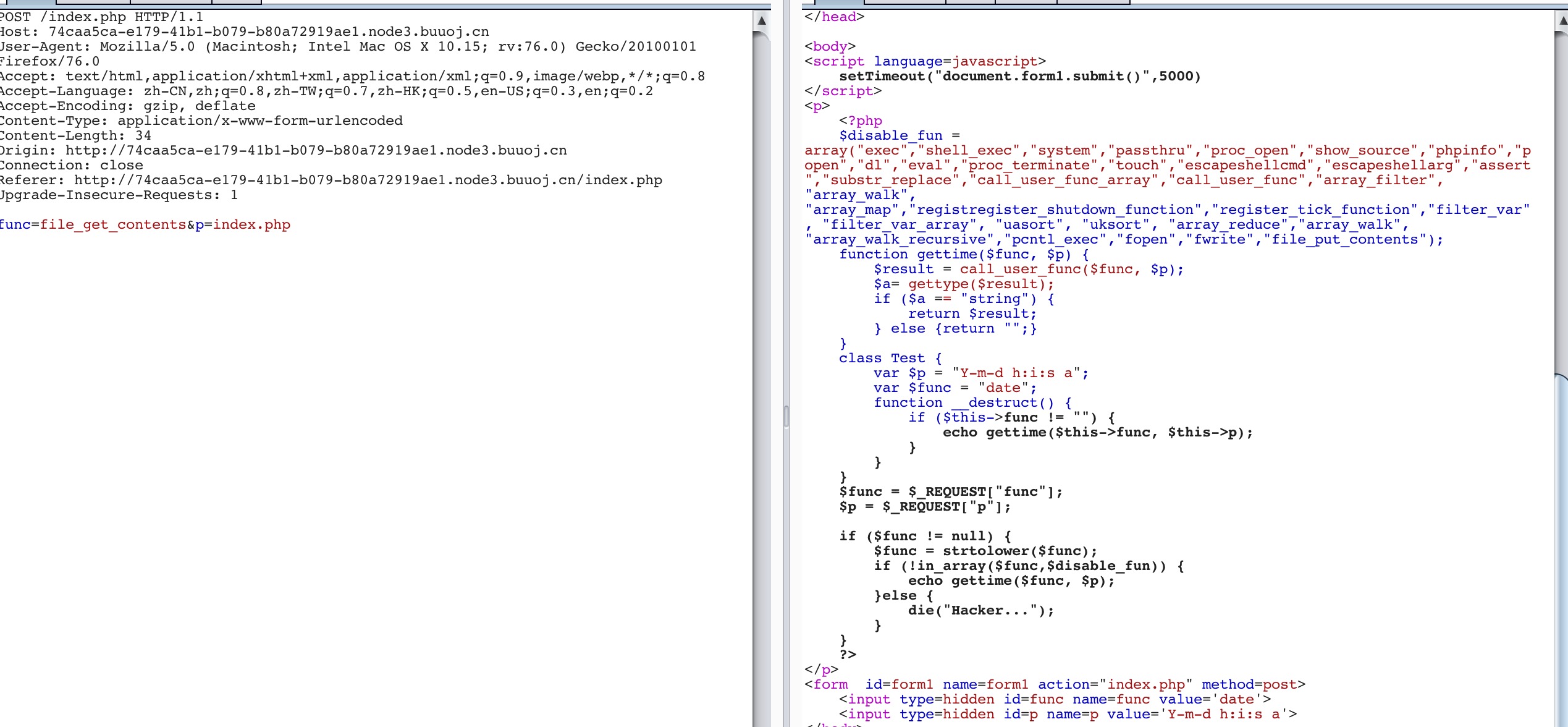Viewport: 1568px width, 727px height.
Task: Click the 'if ($this->func != "") {' line
Action: click(1011, 417)
